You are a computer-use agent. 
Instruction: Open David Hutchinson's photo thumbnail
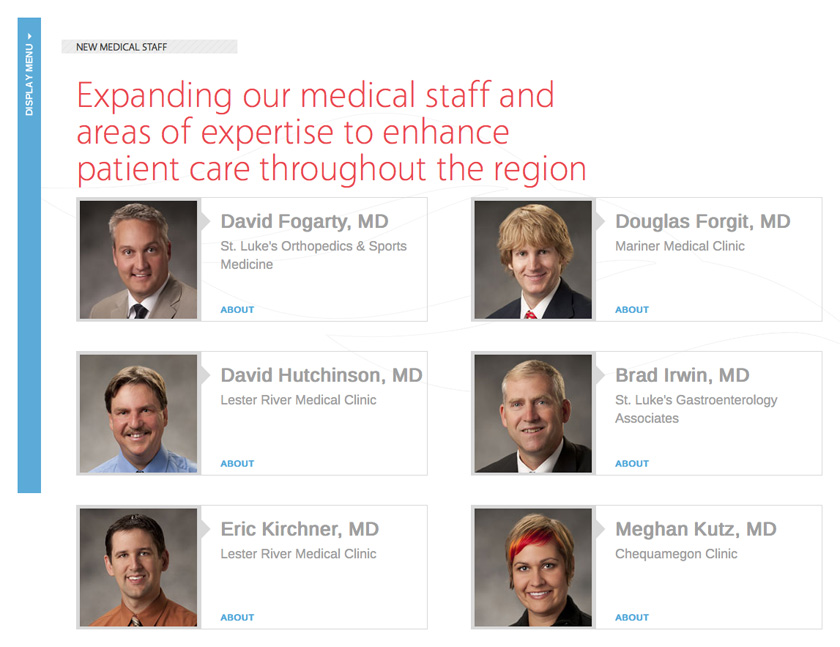[138, 414]
